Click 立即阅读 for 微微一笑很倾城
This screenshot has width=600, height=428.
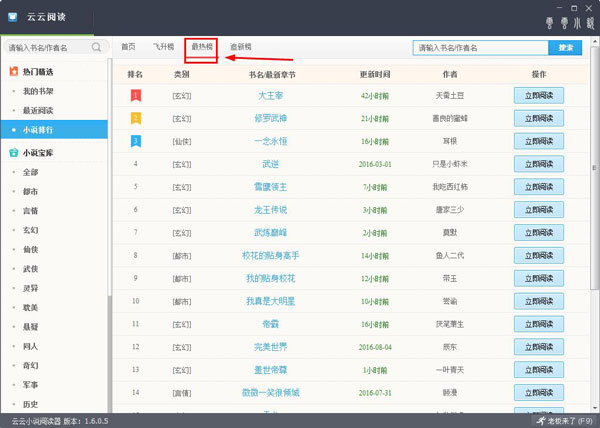point(539,393)
